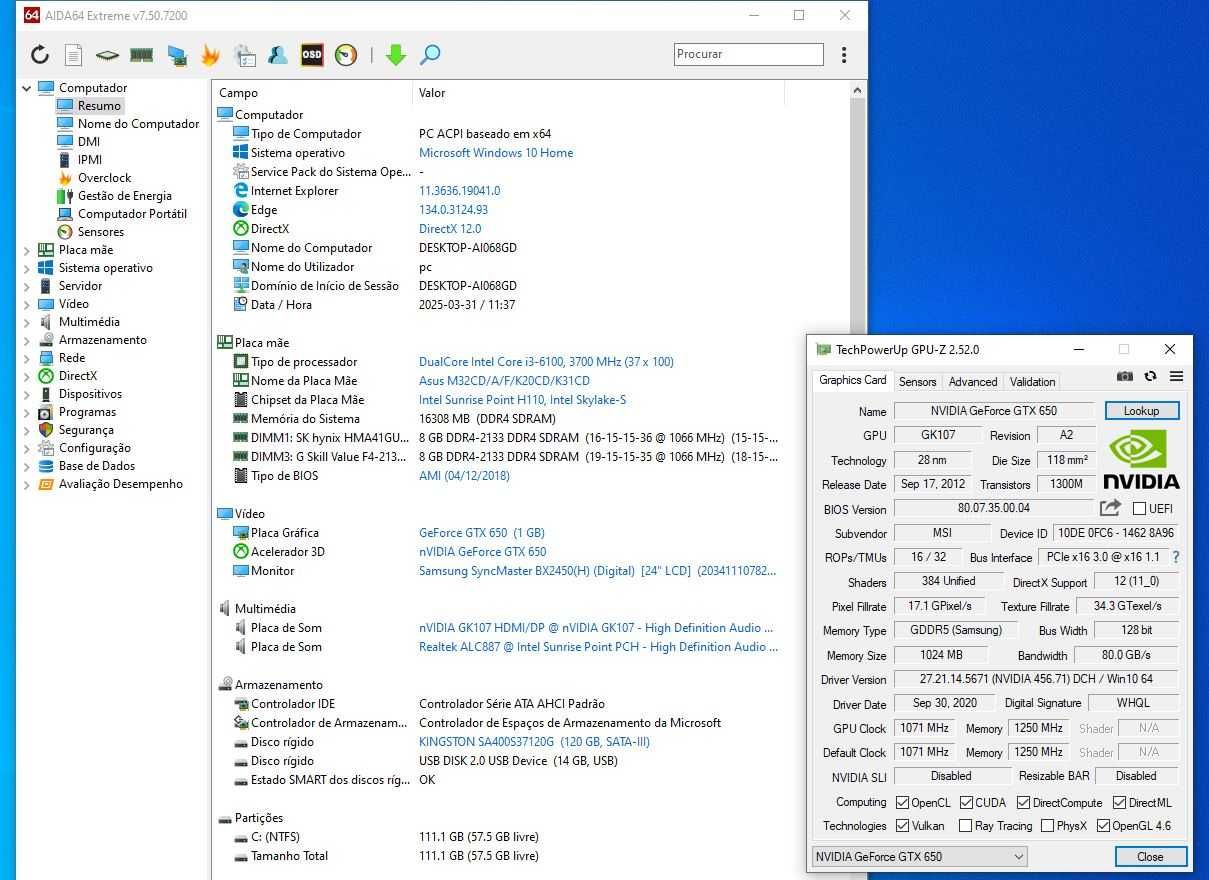This screenshot has height=880, width=1209.
Task: Click the green download arrow icon
Action: pyautogui.click(x=396, y=55)
